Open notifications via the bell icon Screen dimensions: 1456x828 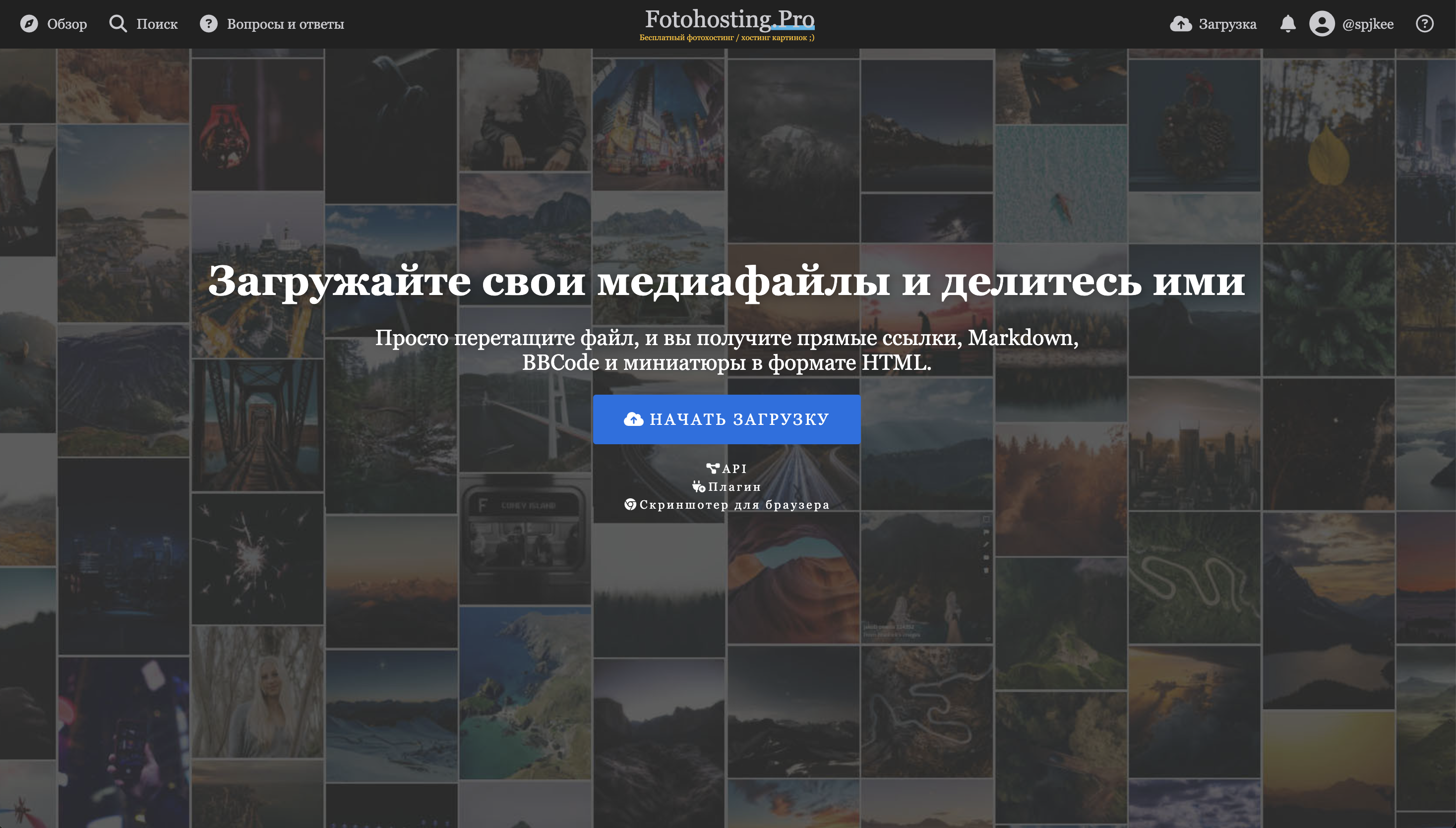pos(1288,24)
